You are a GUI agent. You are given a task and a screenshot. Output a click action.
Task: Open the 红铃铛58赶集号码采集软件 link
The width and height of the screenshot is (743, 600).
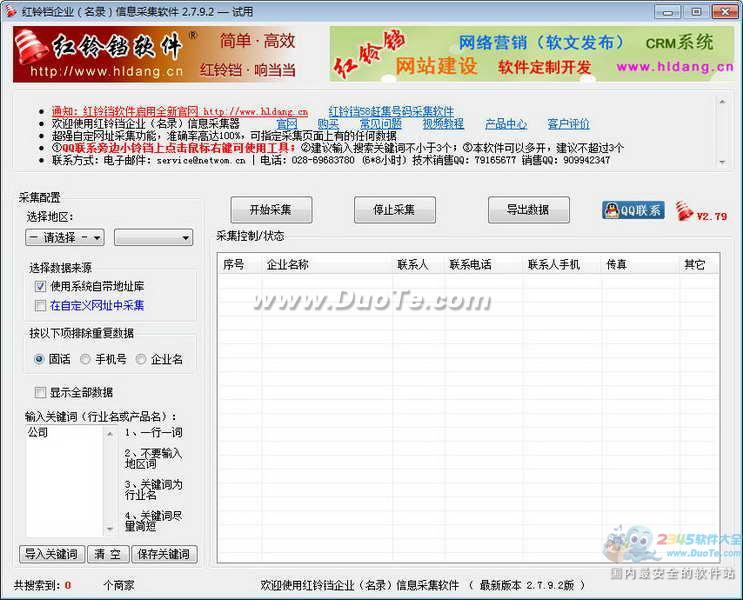(x=391, y=111)
